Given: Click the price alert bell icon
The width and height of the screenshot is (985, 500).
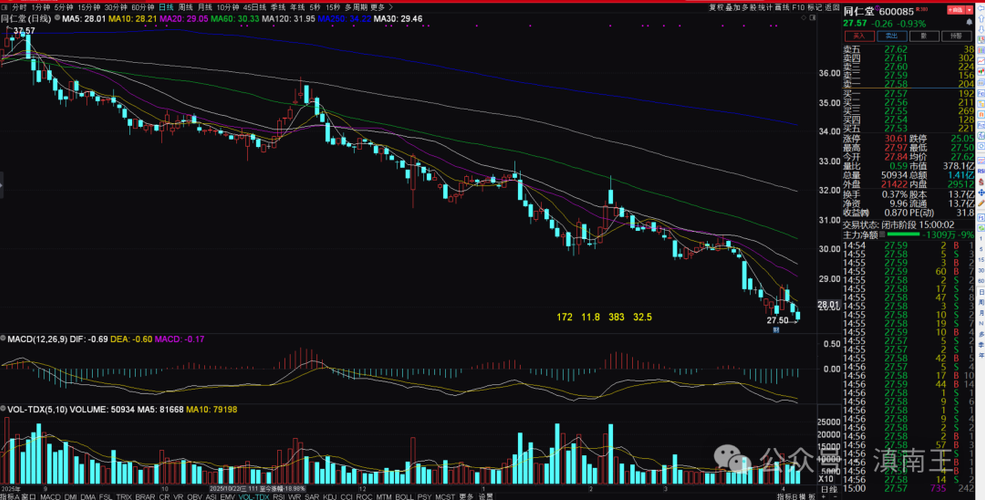Looking at the screenshot, I should [969, 22].
